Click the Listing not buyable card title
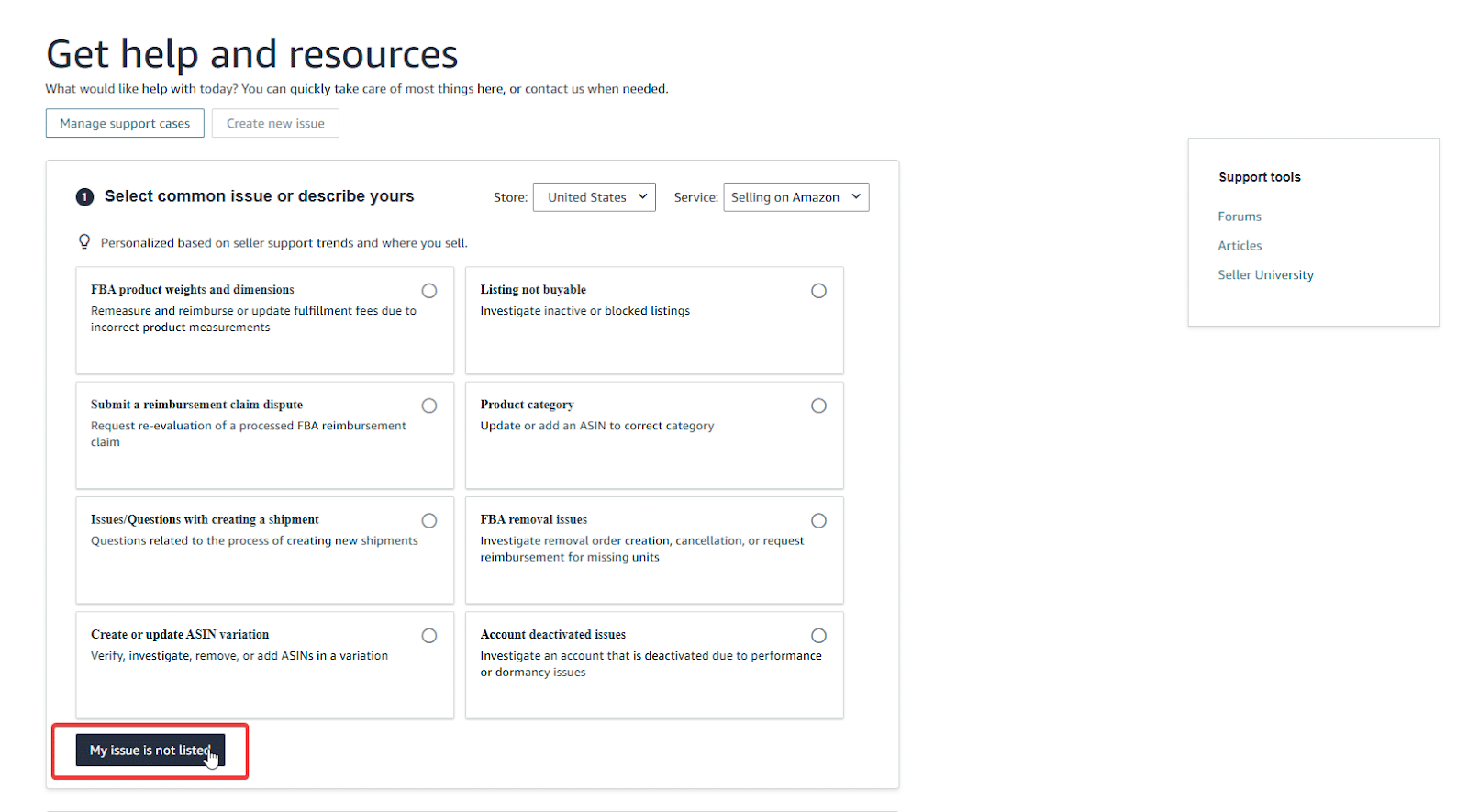1468x812 pixels. click(x=533, y=290)
